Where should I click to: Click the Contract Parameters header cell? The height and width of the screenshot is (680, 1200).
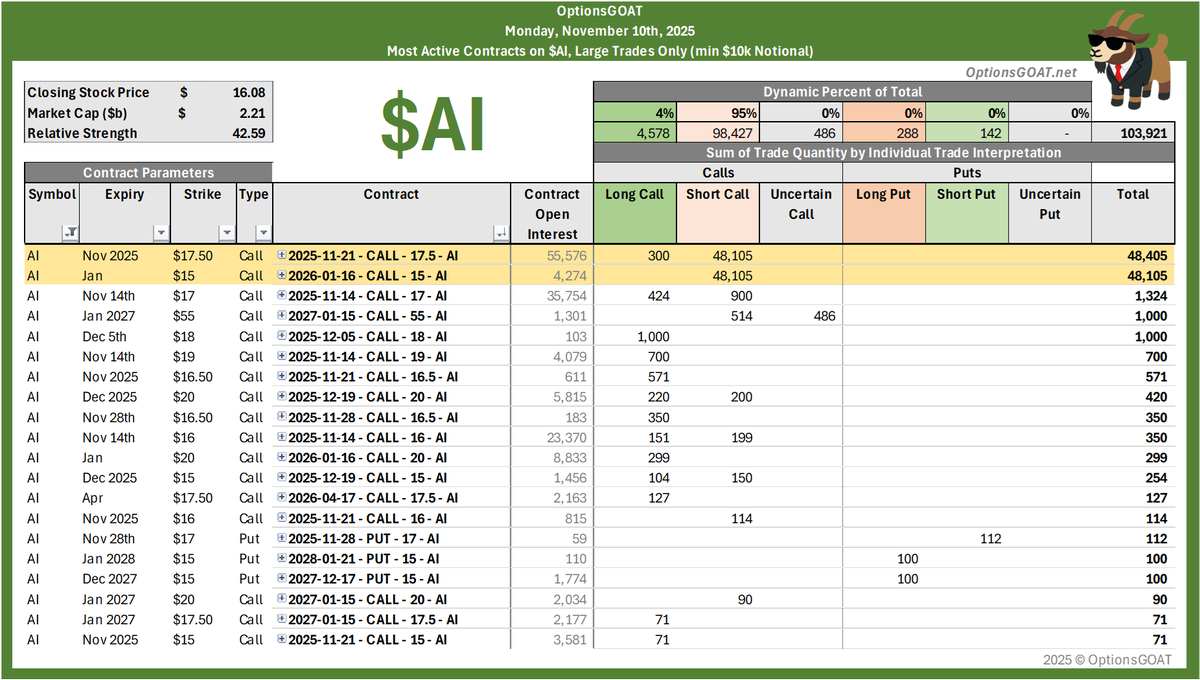pos(148,173)
